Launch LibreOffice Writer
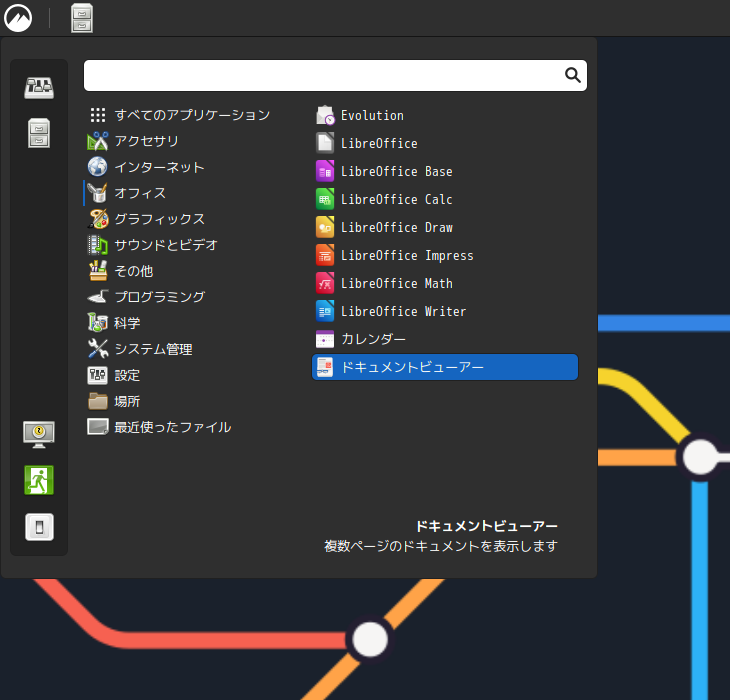730x700 pixels. [445, 311]
